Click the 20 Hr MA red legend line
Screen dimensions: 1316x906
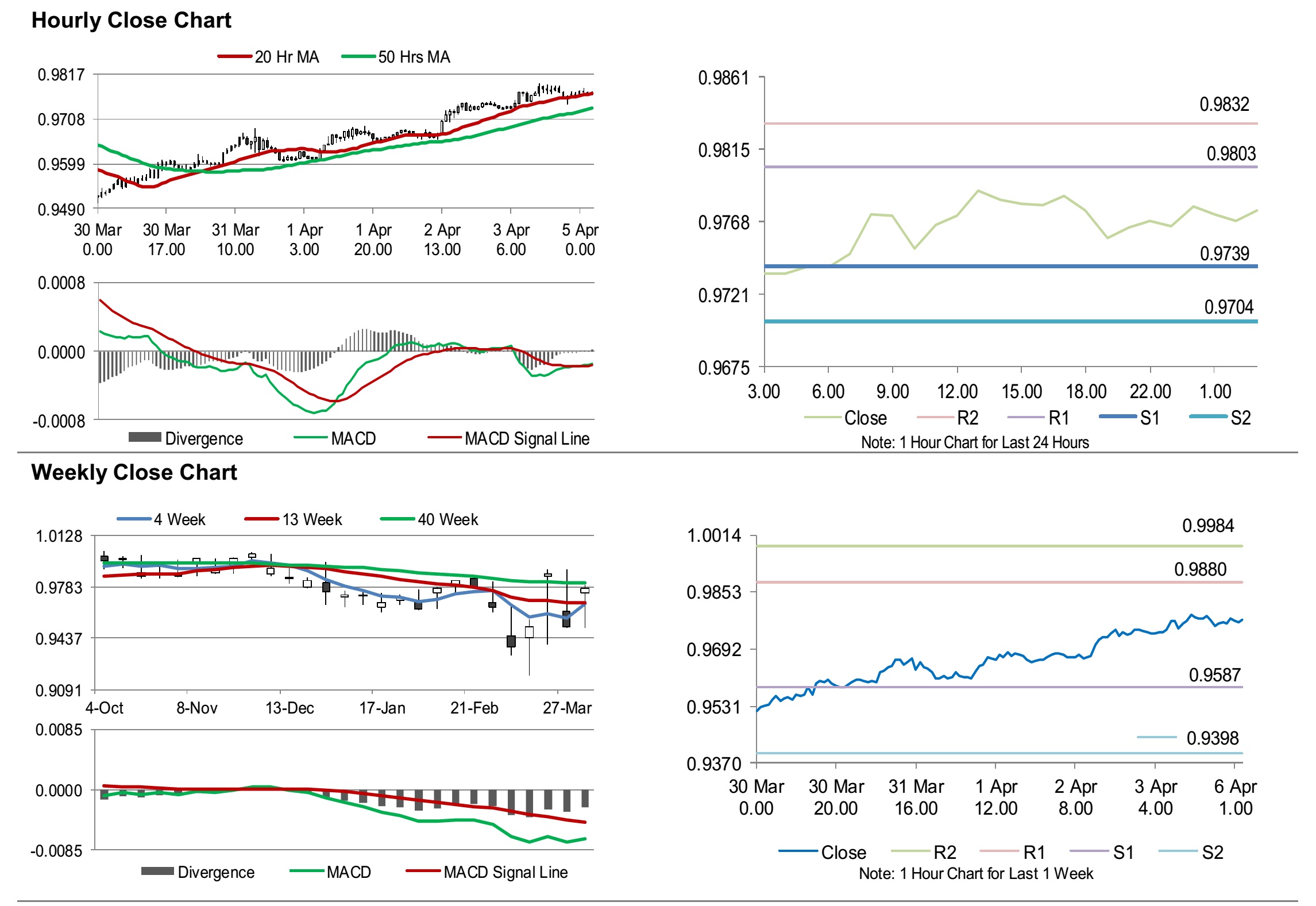click(235, 56)
